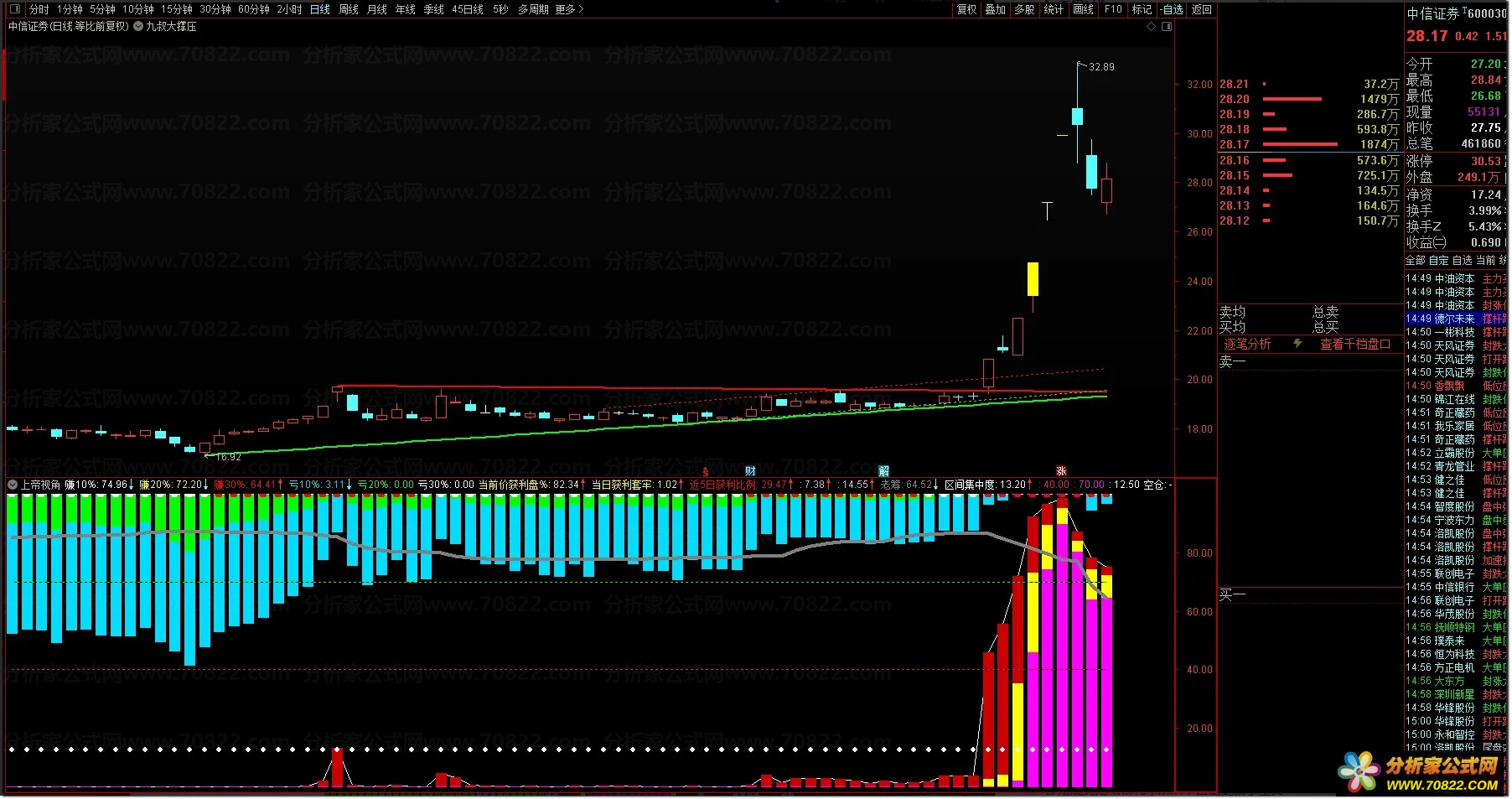The height and width of the screenshot is (799, 1512).
Task: Select the highlighted 德尔未来 alert row
Action: [x=1456, y=319]
